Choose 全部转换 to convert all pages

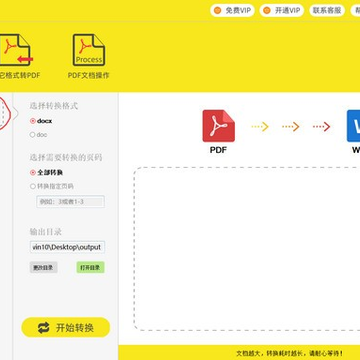(x=46, y=172)
